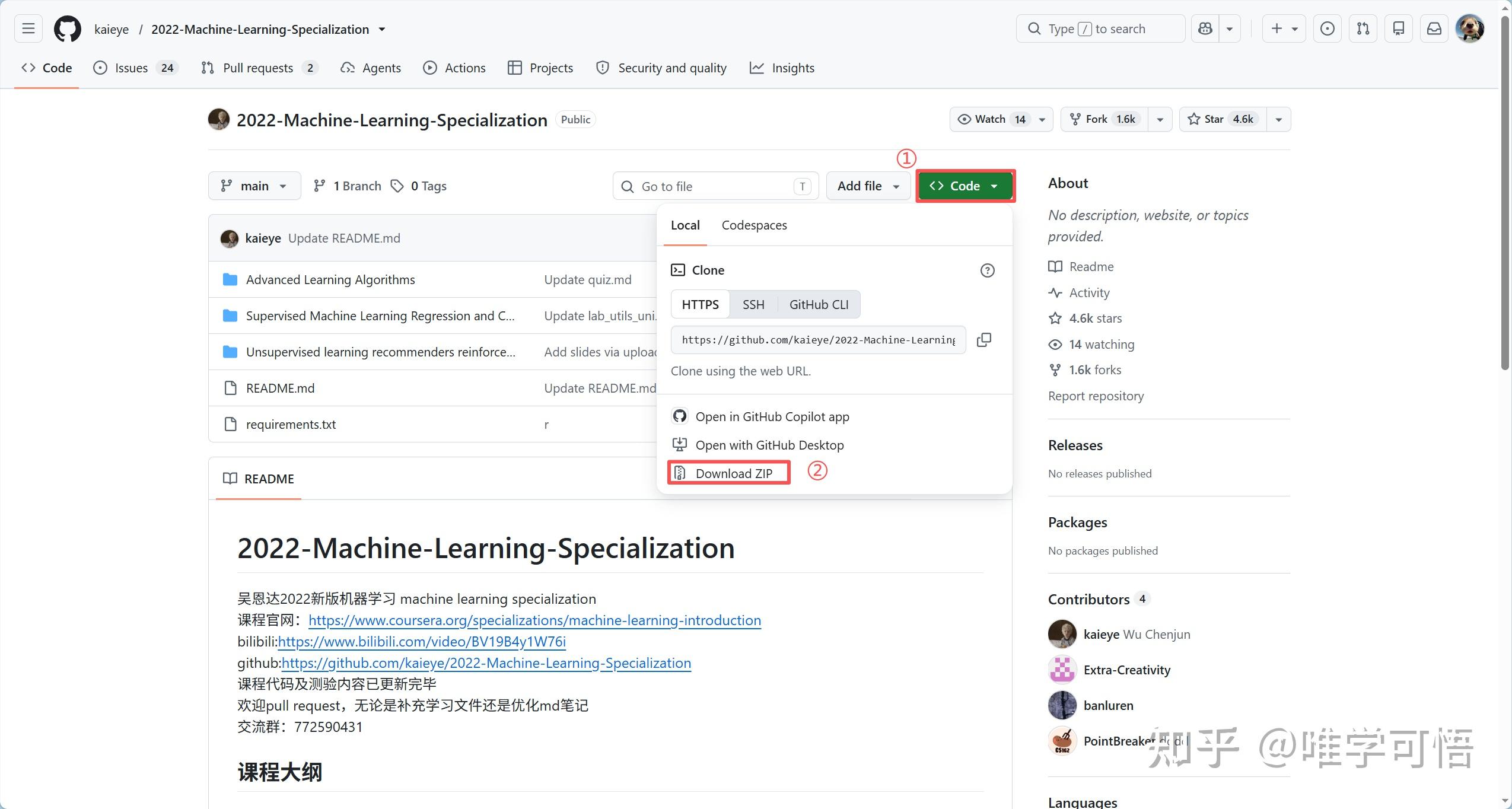Click PointBreaker contributor avatar
The height and width of the screenshot is (809, 1512).
(1062, 741)
